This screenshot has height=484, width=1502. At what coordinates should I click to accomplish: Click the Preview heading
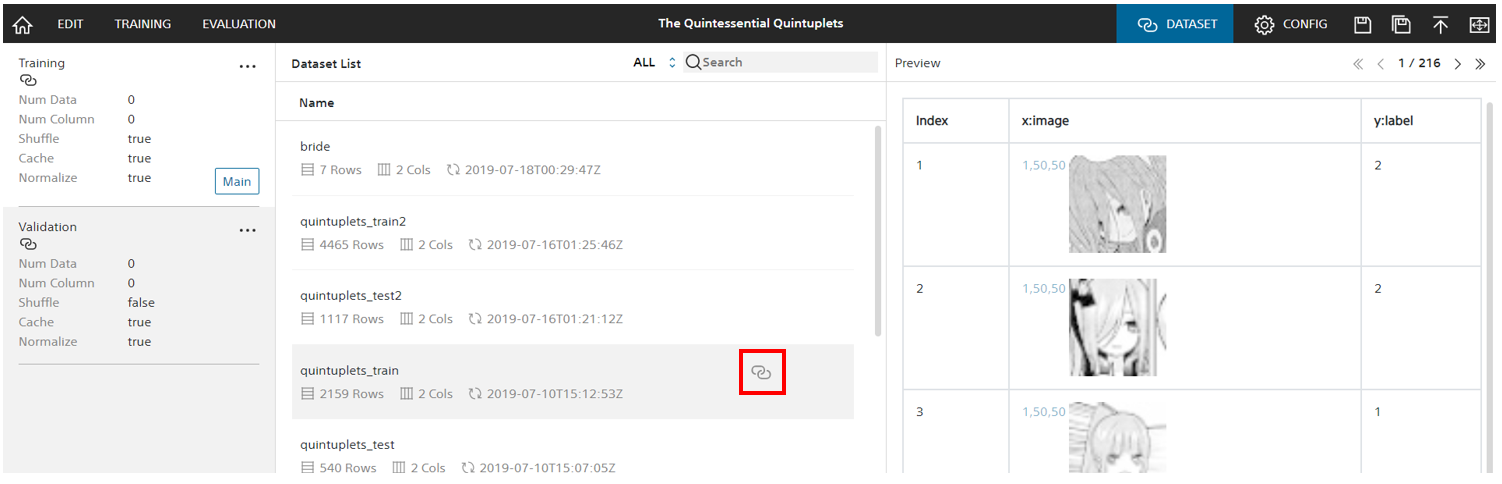pyautogui.click(x=917, y=63)
